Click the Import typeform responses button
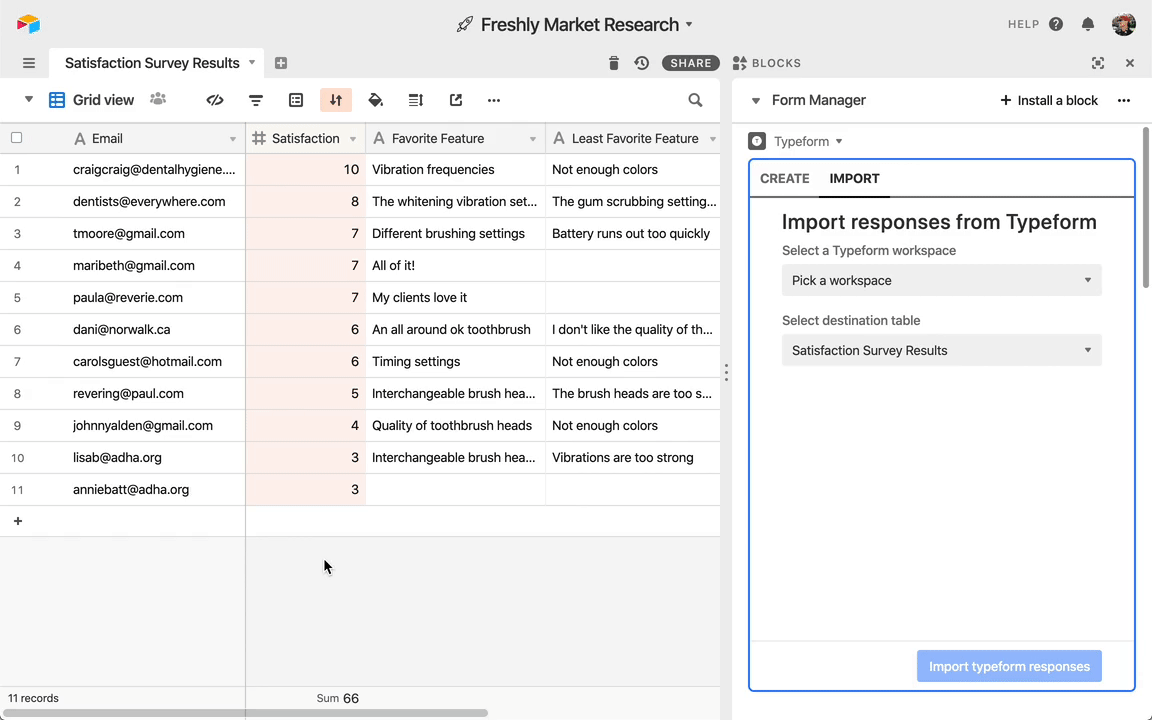Screen dimensions: 1152x720 pos(1009,666)
